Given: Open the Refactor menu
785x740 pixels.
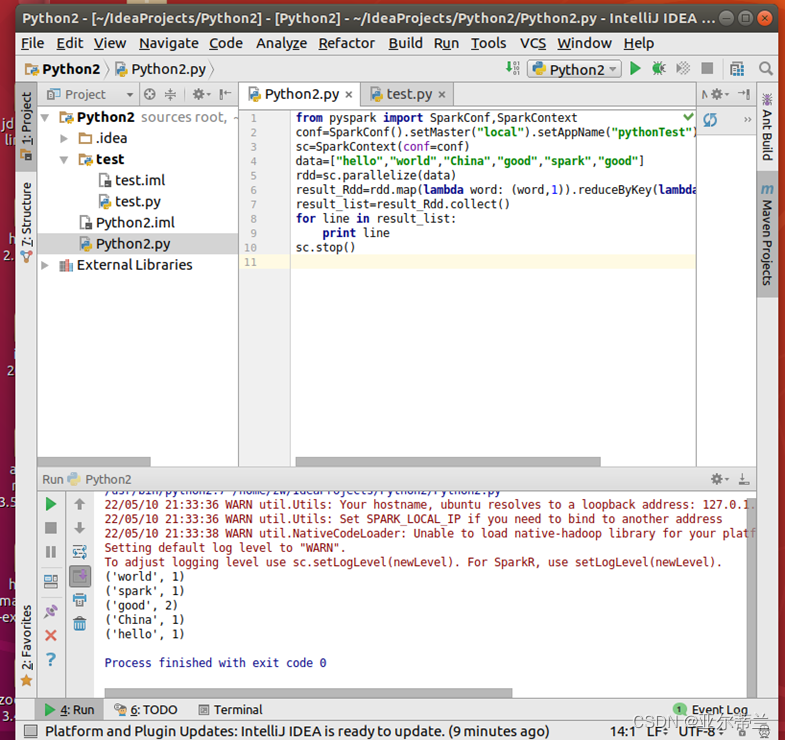Looking at the screenshot, I should click(x=346, y=44).
